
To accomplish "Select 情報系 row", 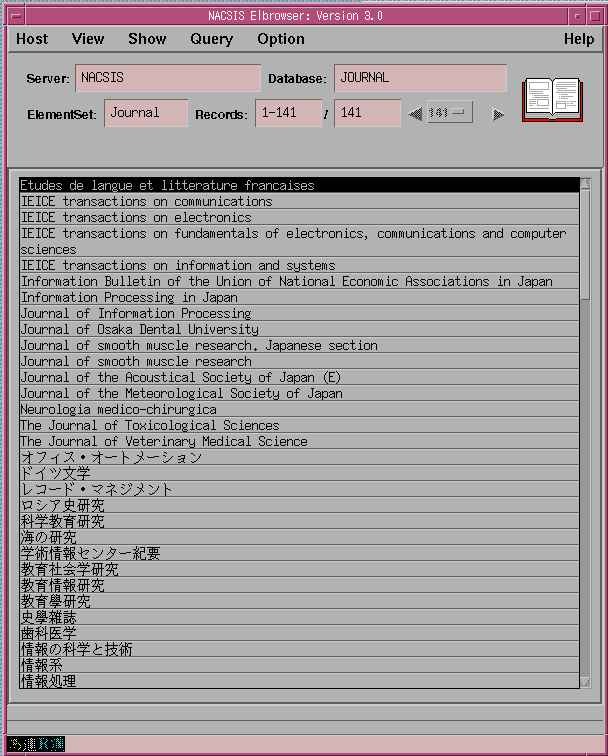I will tap(299, 665).
